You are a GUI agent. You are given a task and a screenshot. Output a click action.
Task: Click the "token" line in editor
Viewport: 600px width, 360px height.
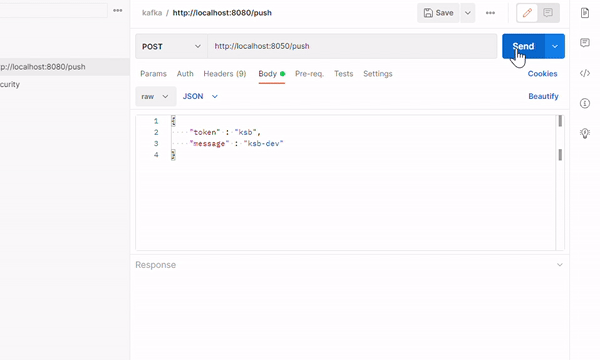225,132
